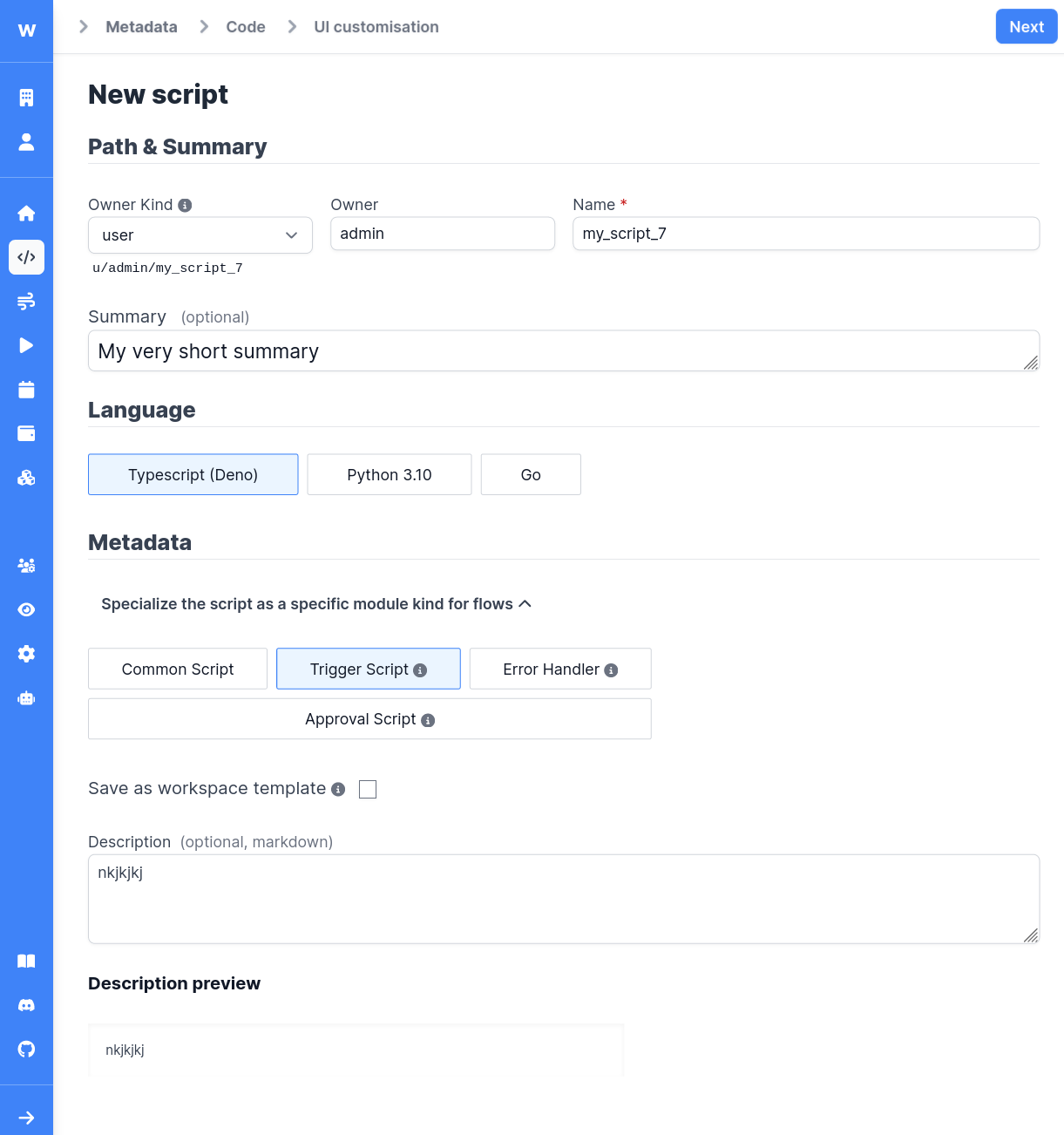
Task: Click the Approval Script info icon
Action: coord(428,720)
